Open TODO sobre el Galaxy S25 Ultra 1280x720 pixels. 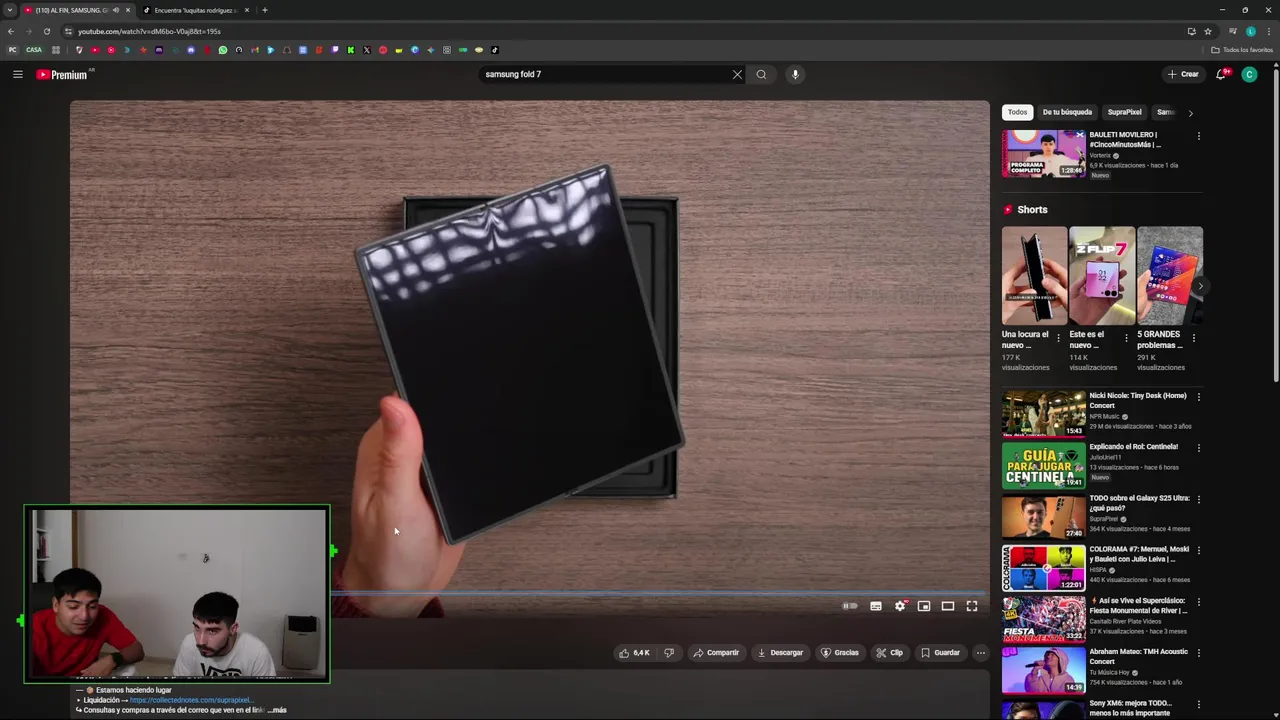coord(1044,517)
